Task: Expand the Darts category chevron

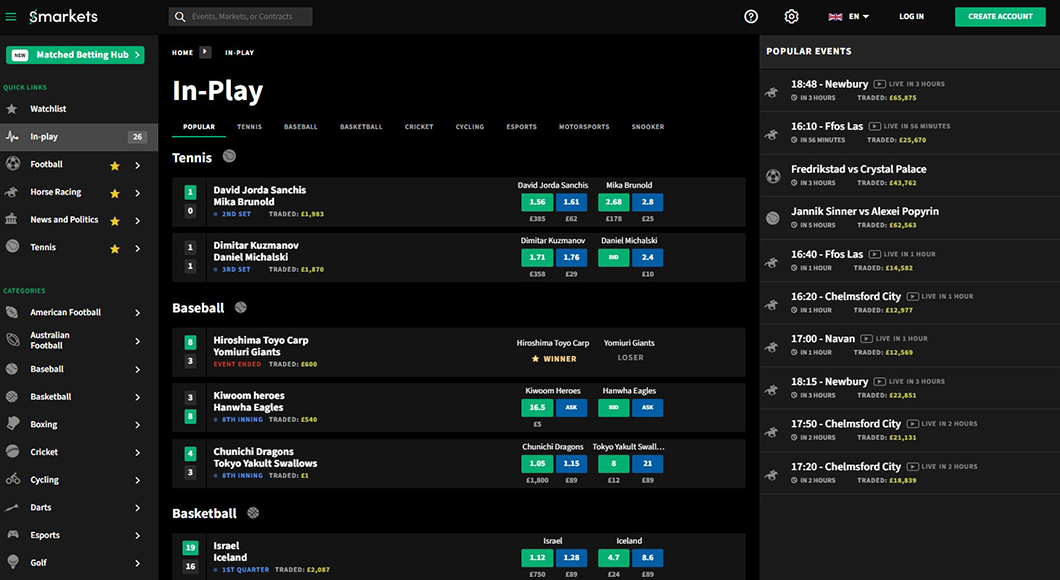Action: tap(138, 508)
